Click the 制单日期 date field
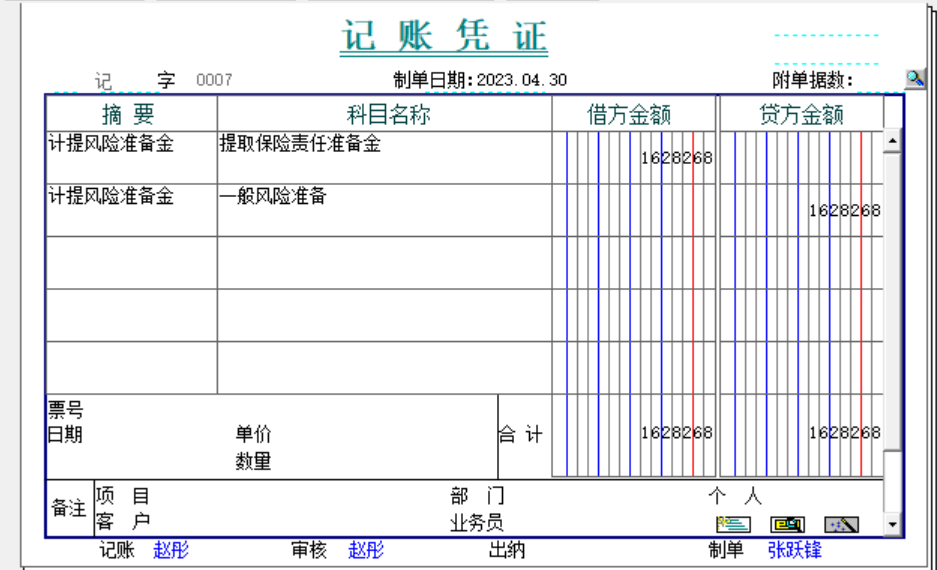 522,80
